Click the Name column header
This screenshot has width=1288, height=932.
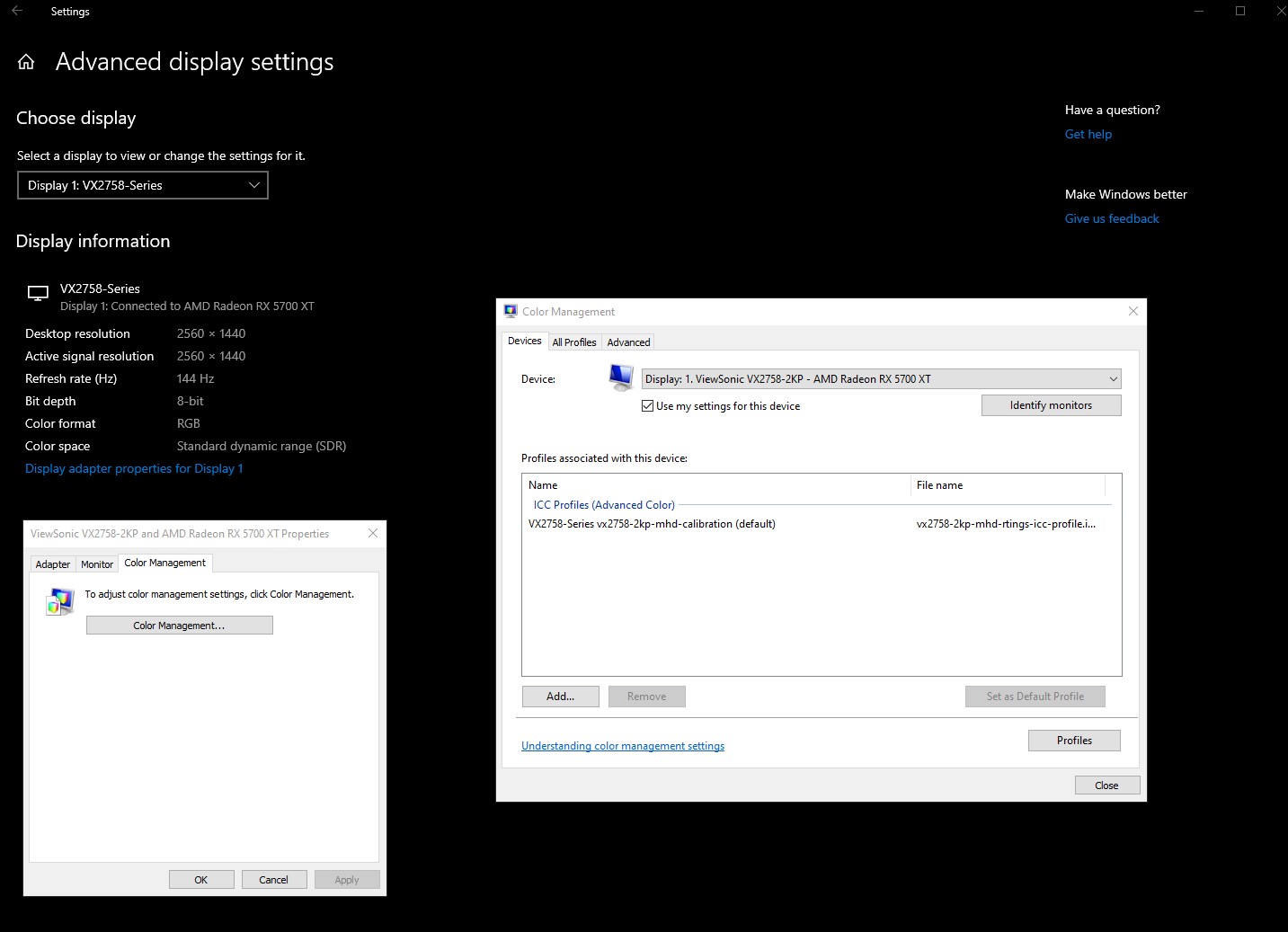pos(717,485)
